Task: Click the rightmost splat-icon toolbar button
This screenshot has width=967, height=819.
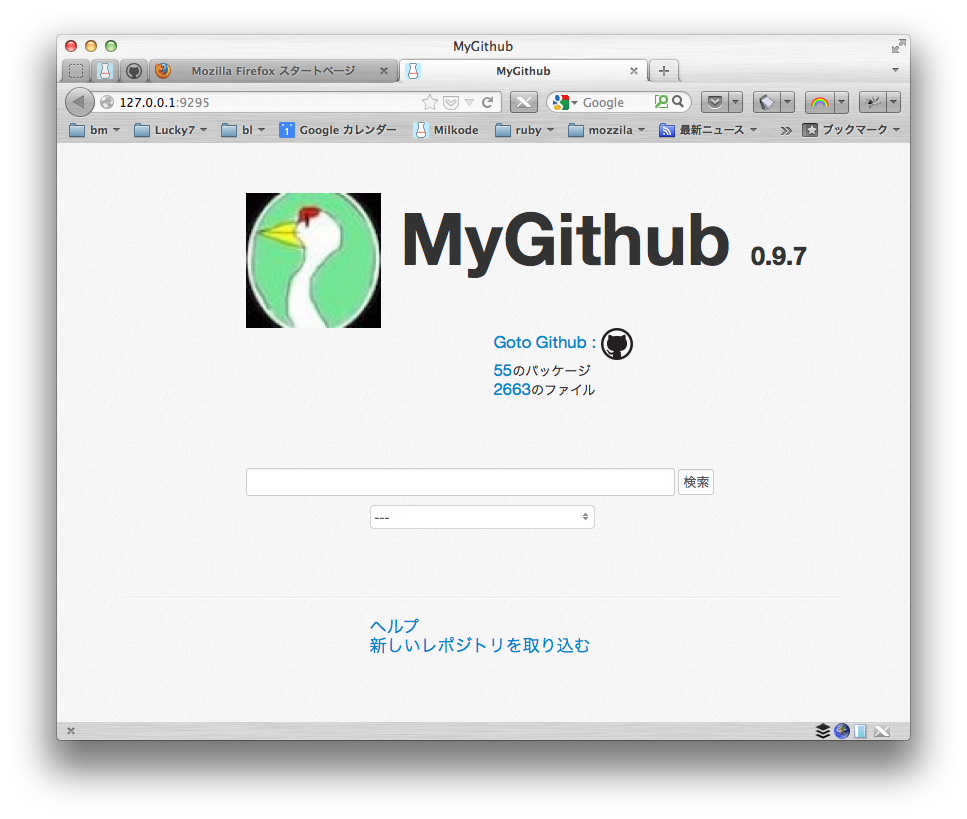Action: pyautogui.click(x=873, y=102)
